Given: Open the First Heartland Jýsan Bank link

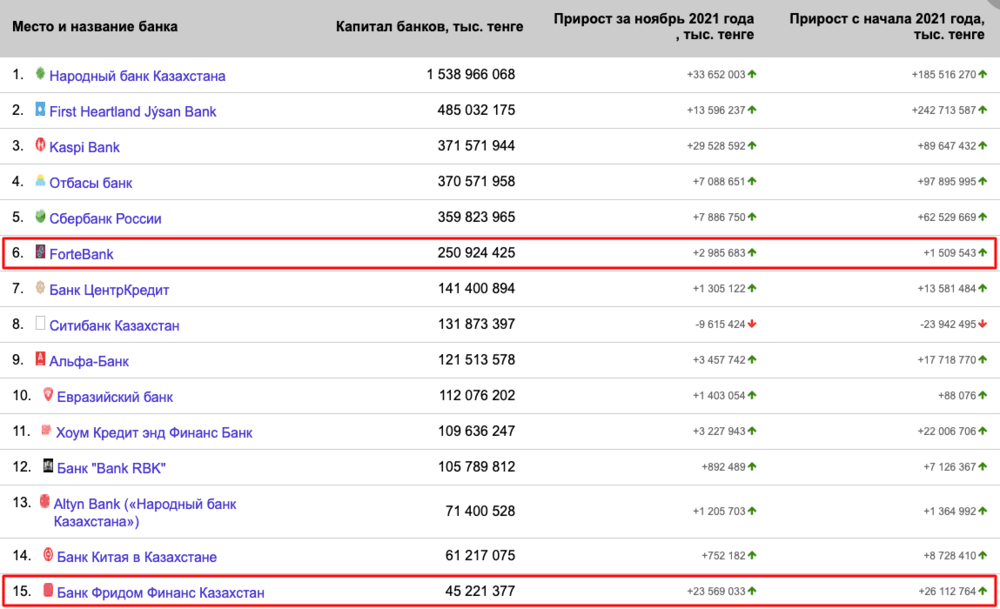Looking at the screenshot, I should 133,112.
